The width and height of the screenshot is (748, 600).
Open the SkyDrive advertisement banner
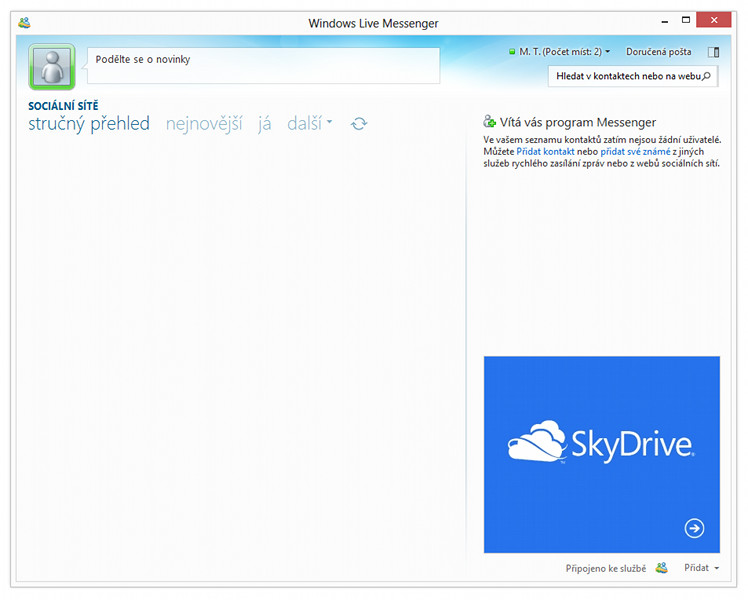click(x=602, y=455)
